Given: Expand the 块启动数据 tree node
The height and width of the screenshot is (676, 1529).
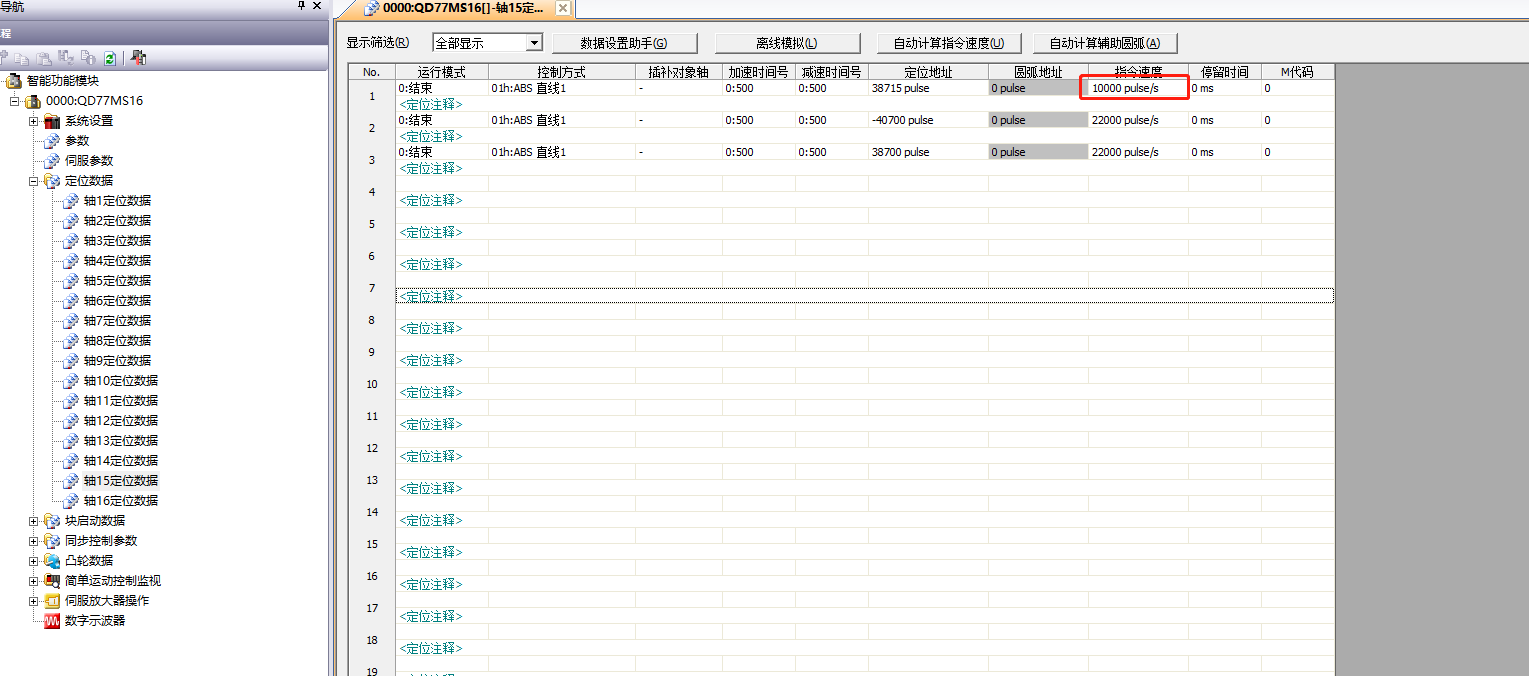Looking at the screenshot, I should (34, 521).
